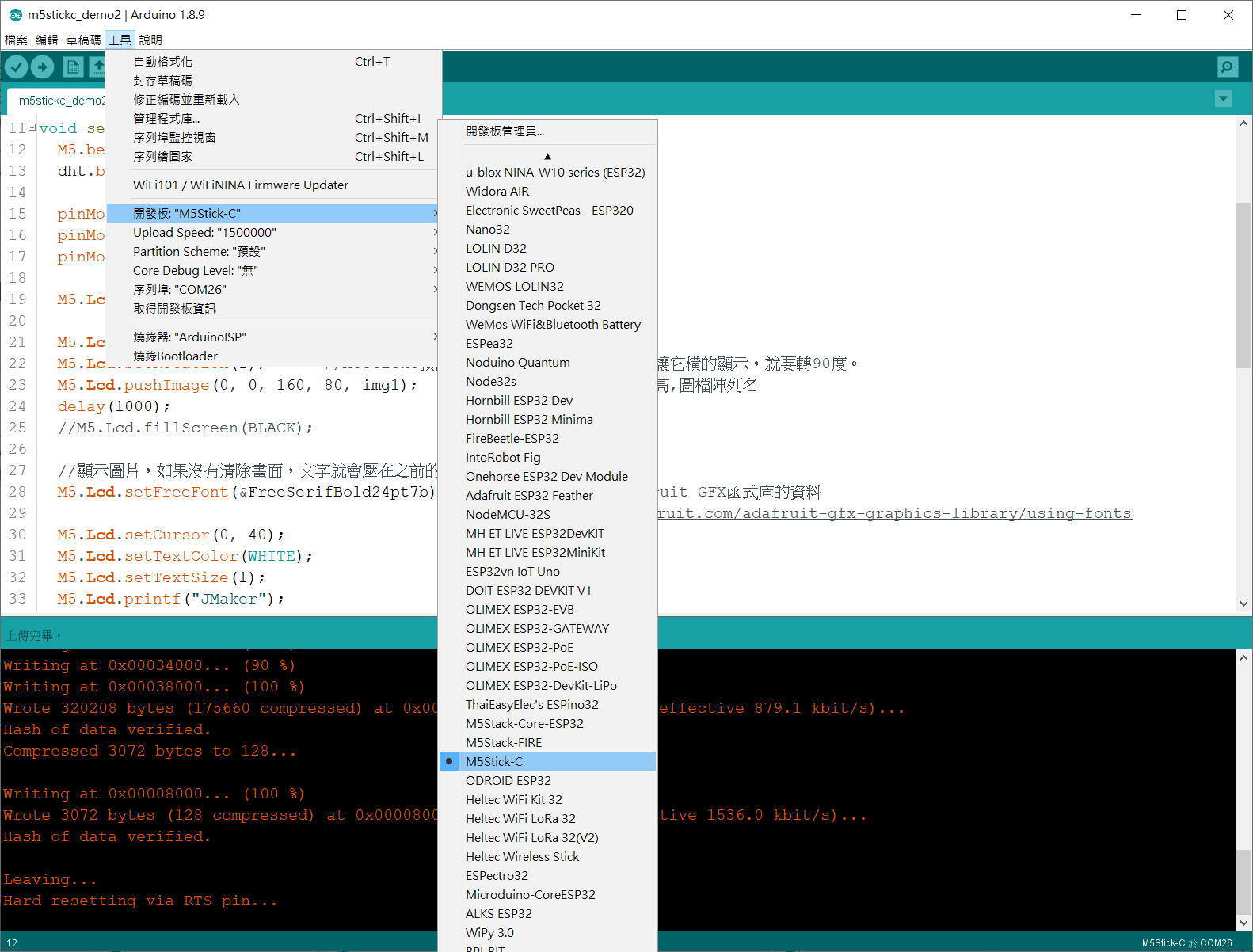Screen dimensions: 1253x952
Task: Expand the Partition Scheme submenu
Action: click(x=272, y=251)
